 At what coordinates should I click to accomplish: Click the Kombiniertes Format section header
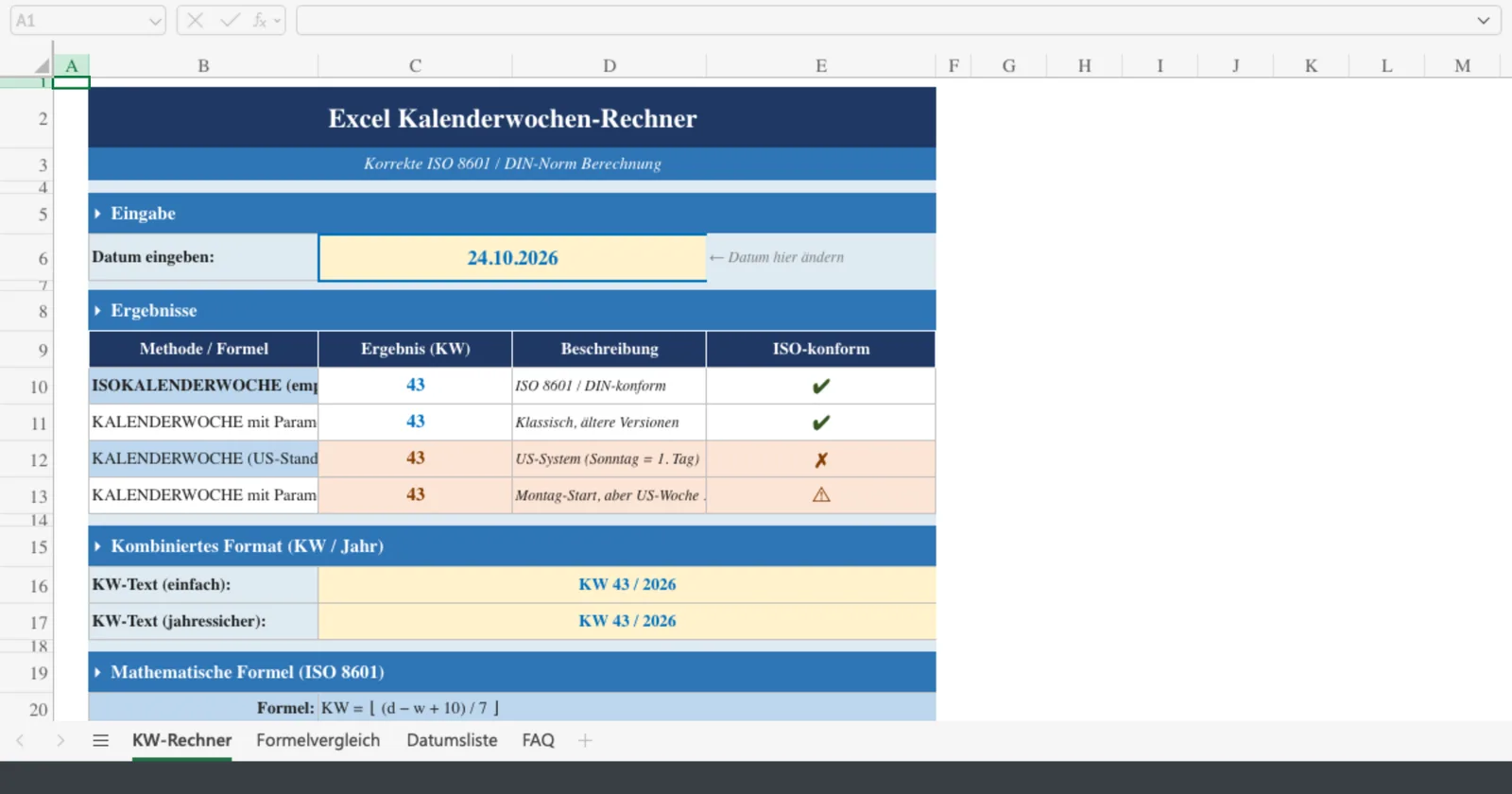512,546
